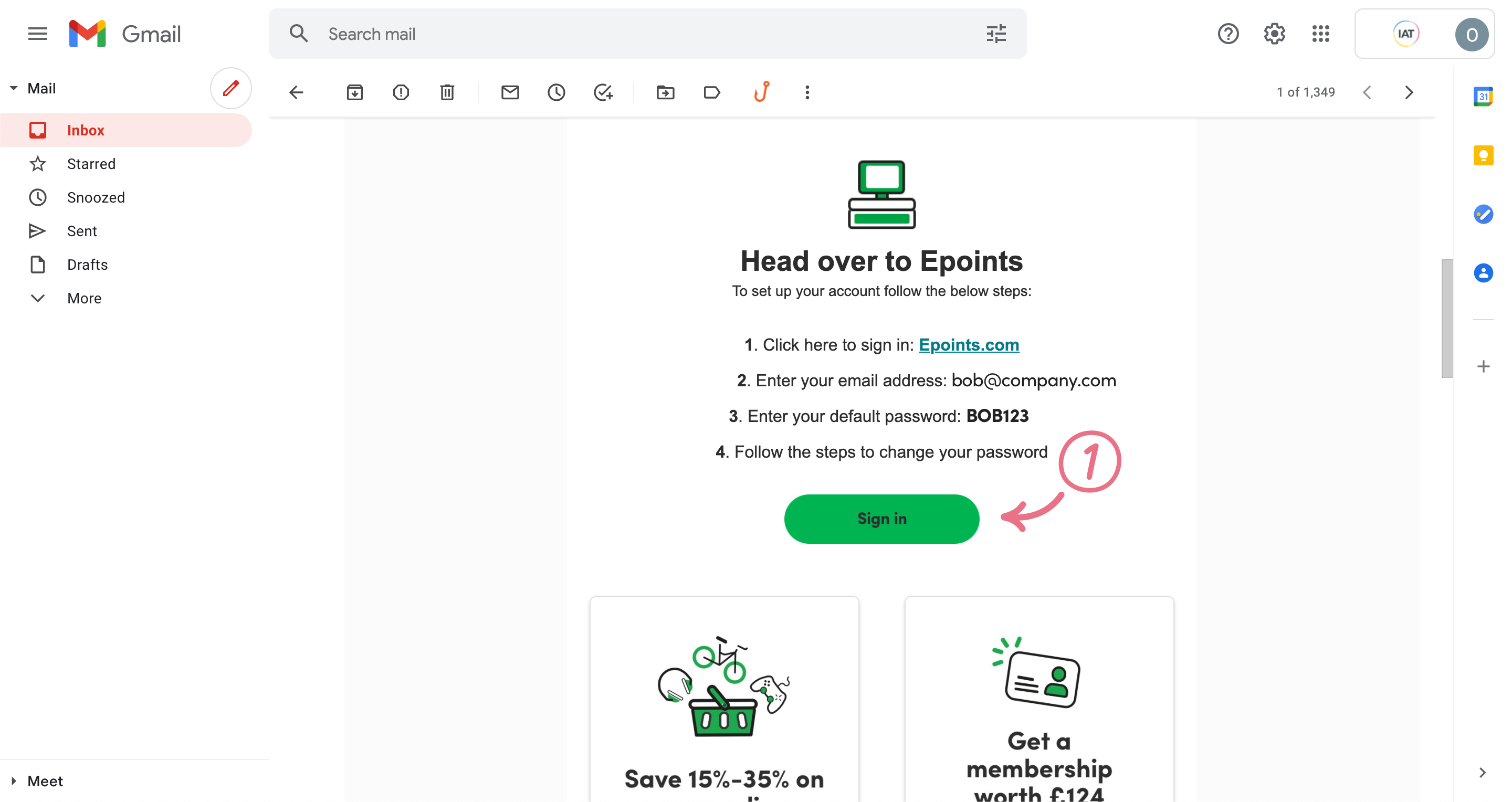
Task: Open Gmail Settings gear icon
Action: [x=1274, y=33]
